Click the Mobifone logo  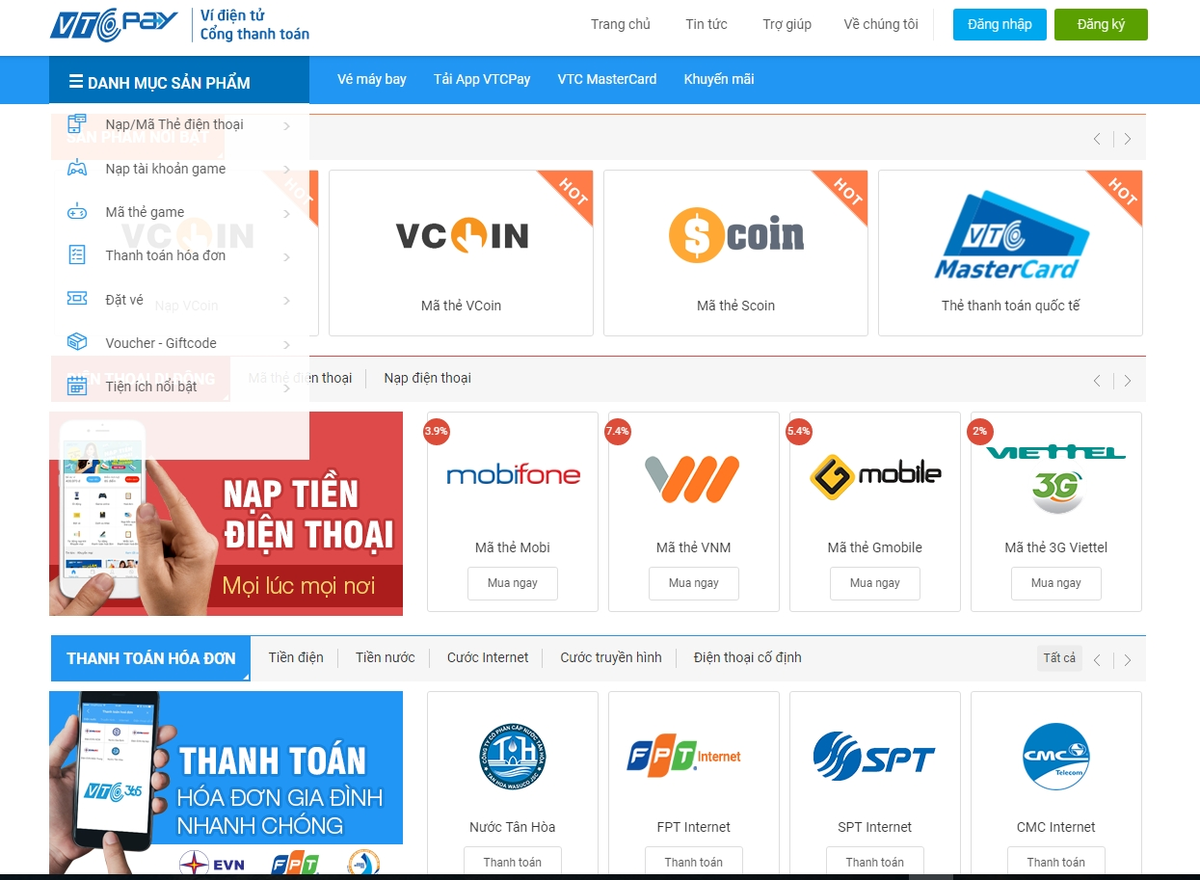coord(513,475)
